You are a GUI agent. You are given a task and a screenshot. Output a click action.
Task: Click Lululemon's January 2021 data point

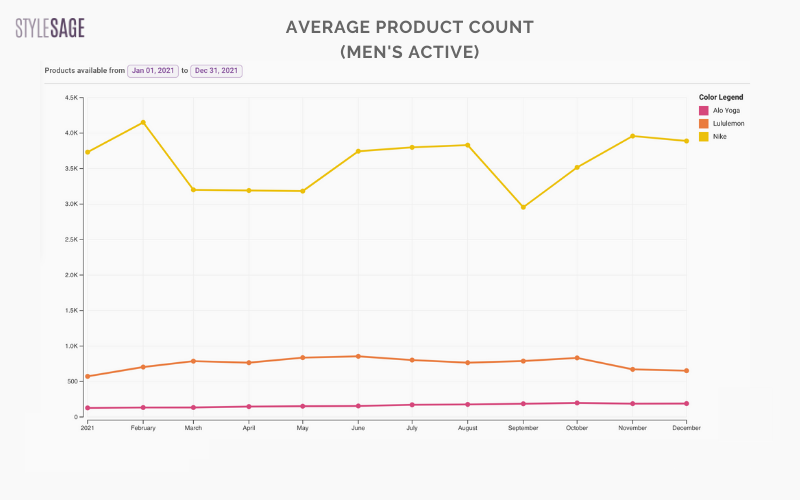tap(87, 377)
